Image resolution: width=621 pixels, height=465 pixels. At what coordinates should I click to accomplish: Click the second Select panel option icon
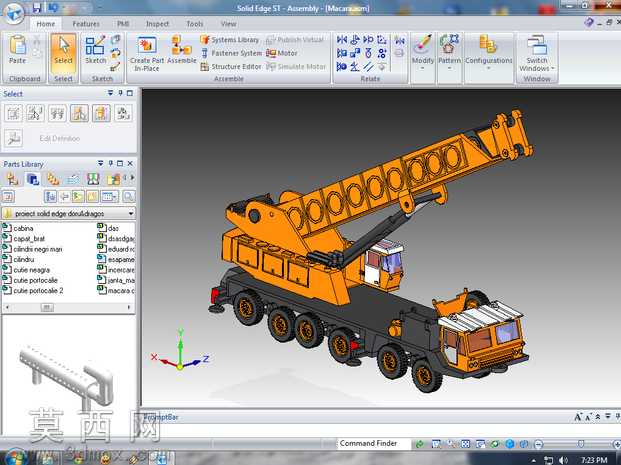(35, 114)
